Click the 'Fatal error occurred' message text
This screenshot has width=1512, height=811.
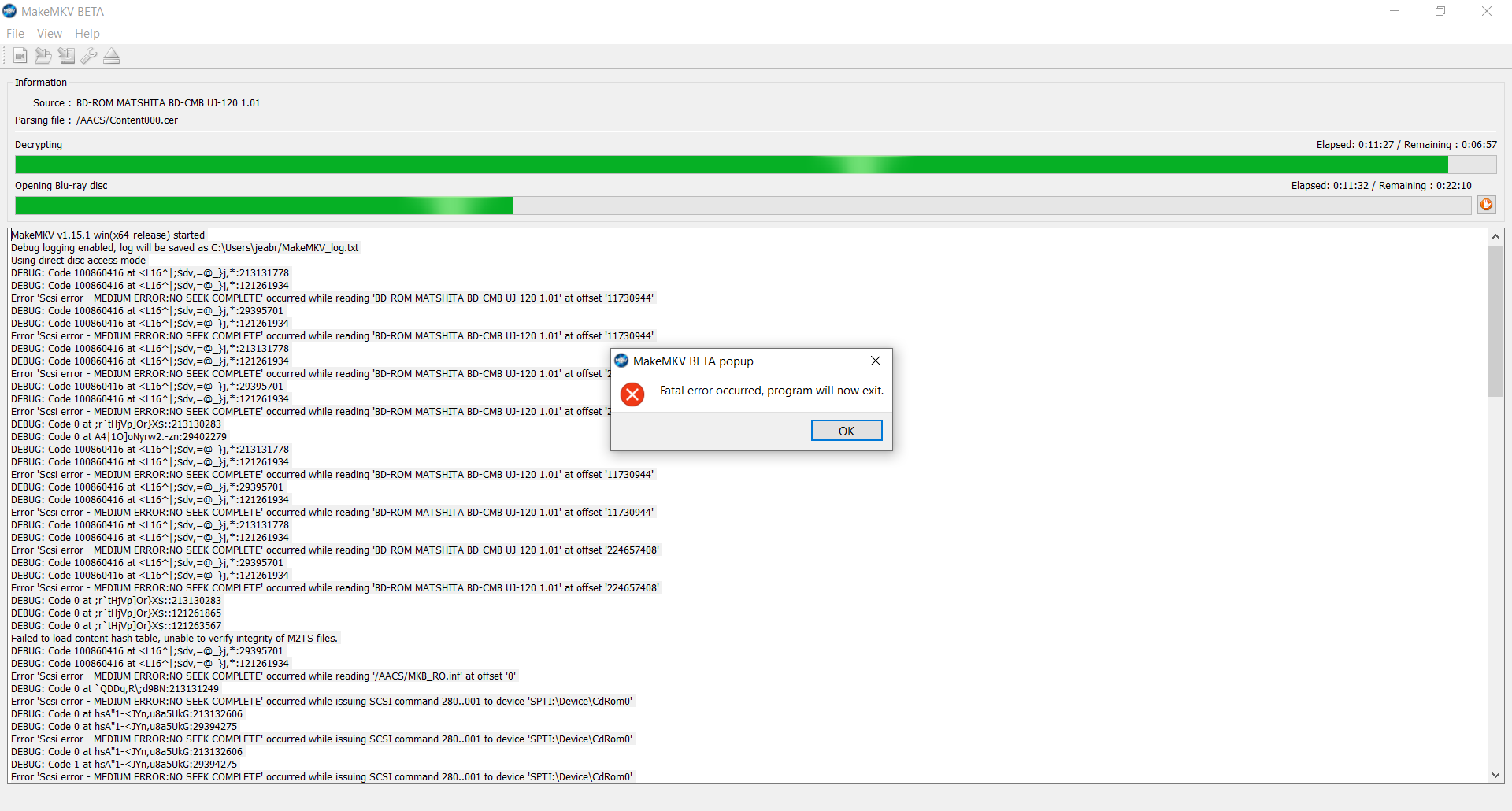[772, 391]
